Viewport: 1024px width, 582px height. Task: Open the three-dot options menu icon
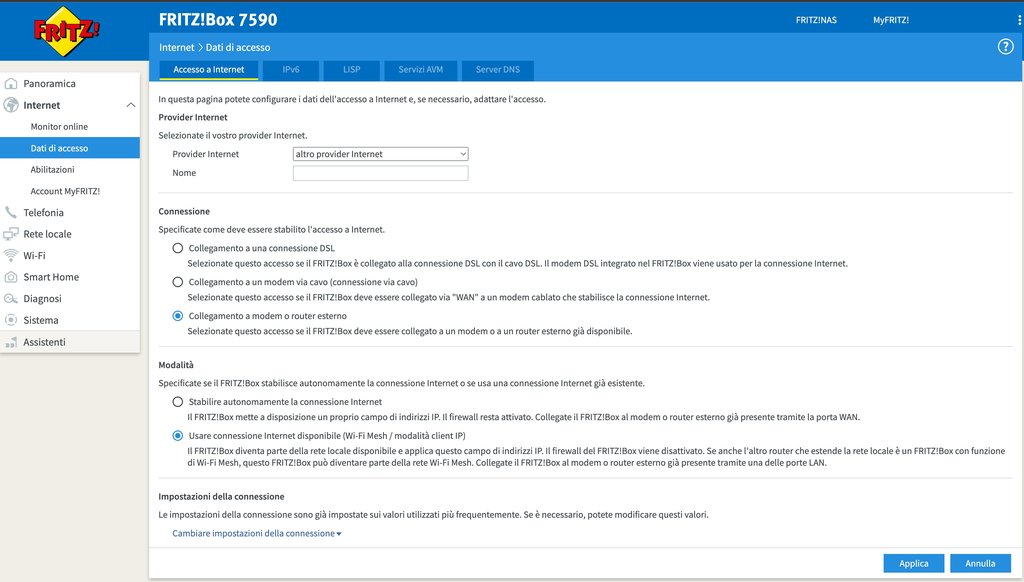coord(1019,20)
